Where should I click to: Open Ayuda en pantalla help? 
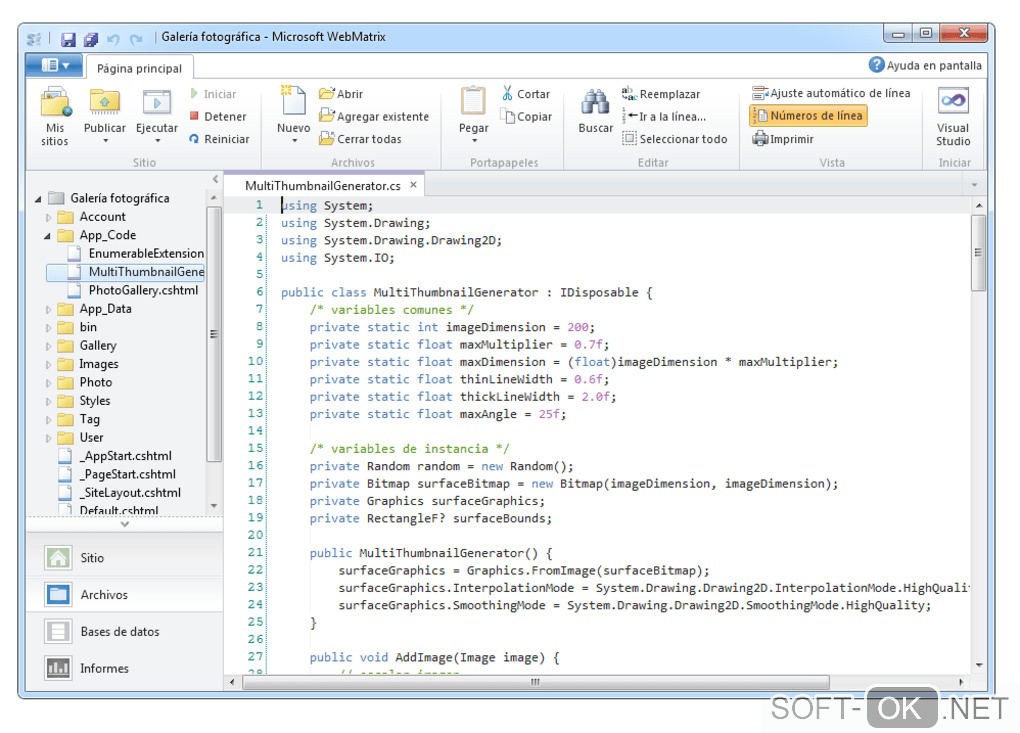pos(925,65)
